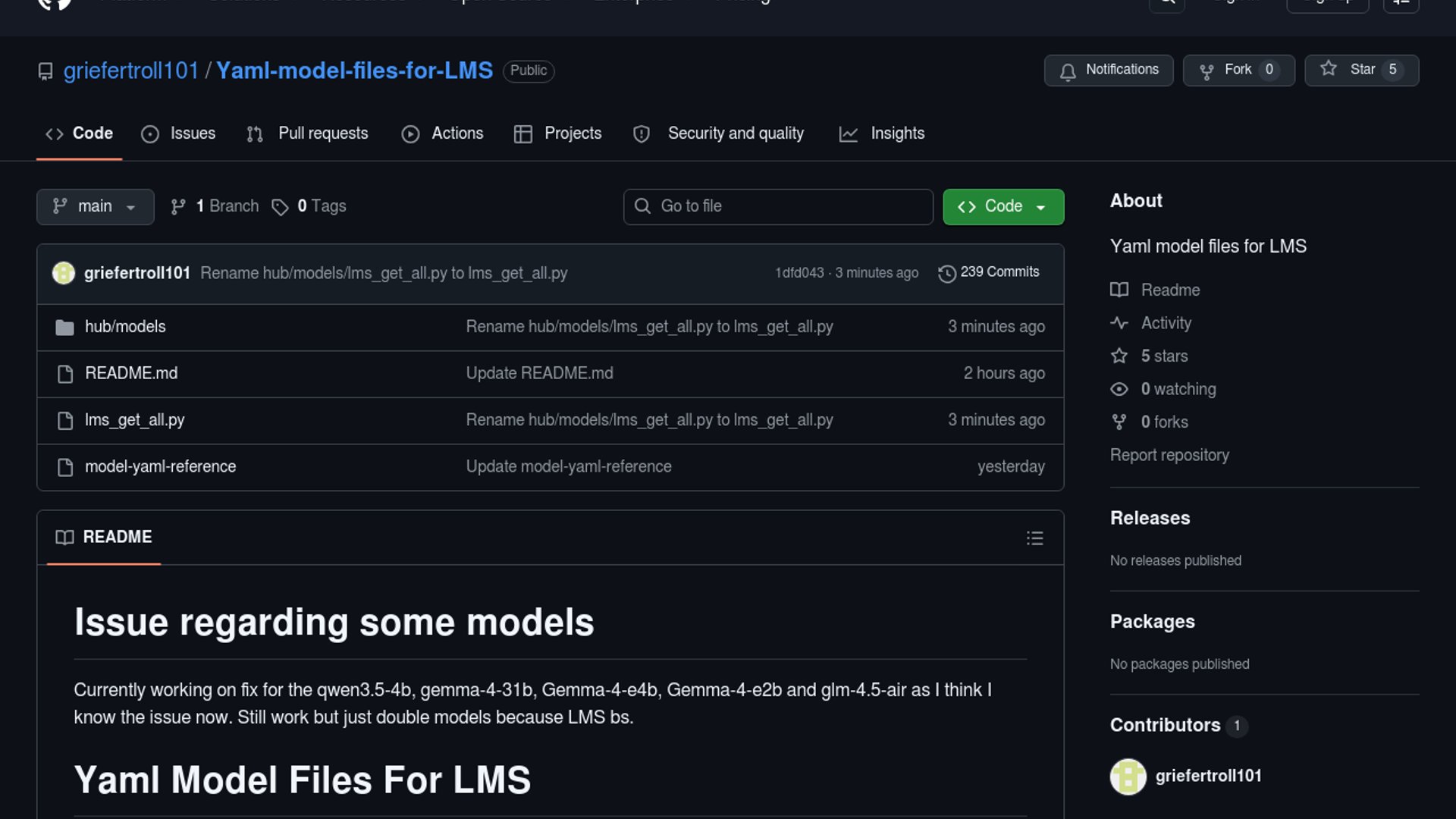Open the lms_get_all.py file
Viewport: 1456px width, 819px height.
click(134, 420)
